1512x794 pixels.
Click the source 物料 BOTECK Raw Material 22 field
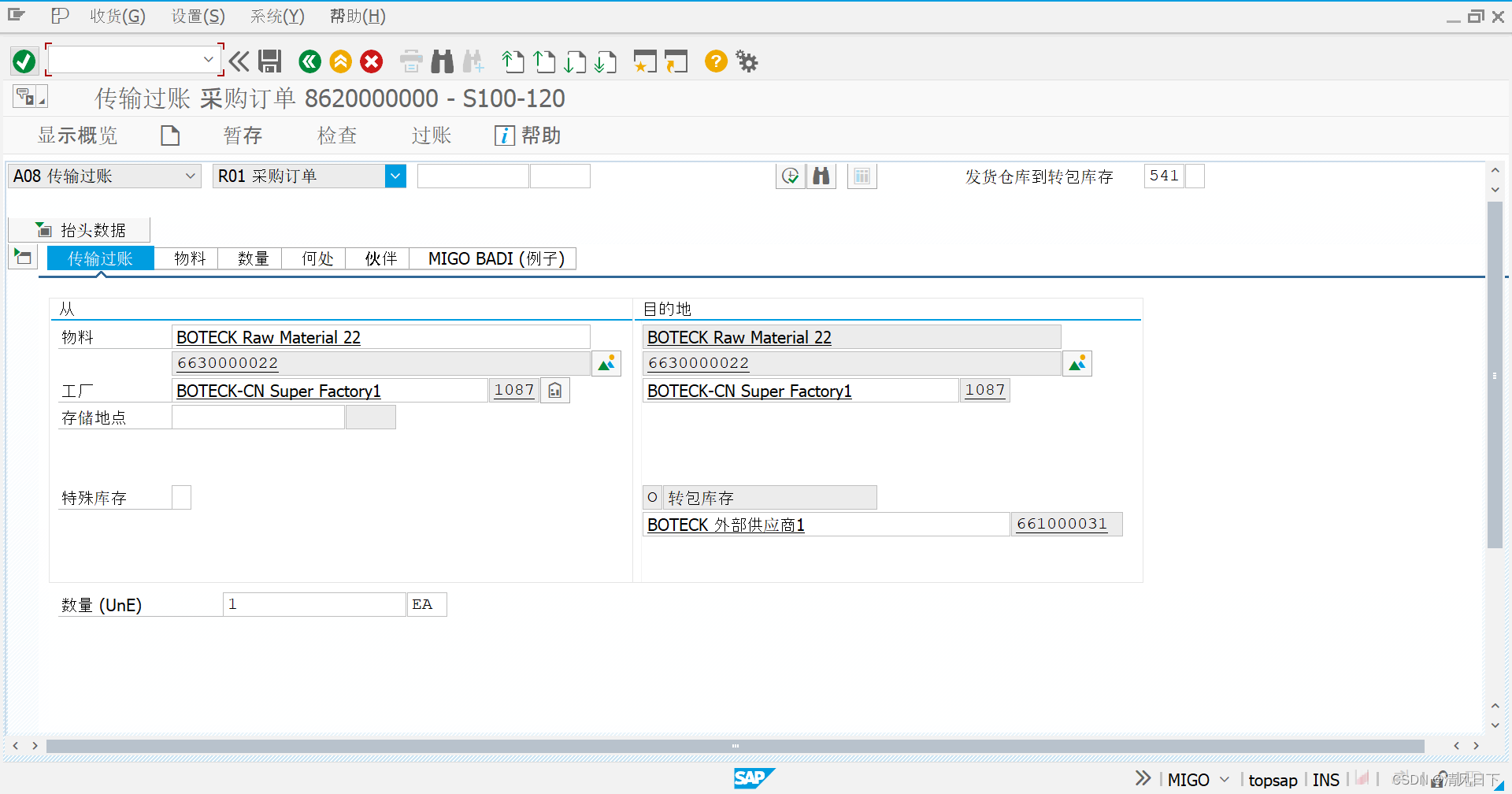[381, 336]
